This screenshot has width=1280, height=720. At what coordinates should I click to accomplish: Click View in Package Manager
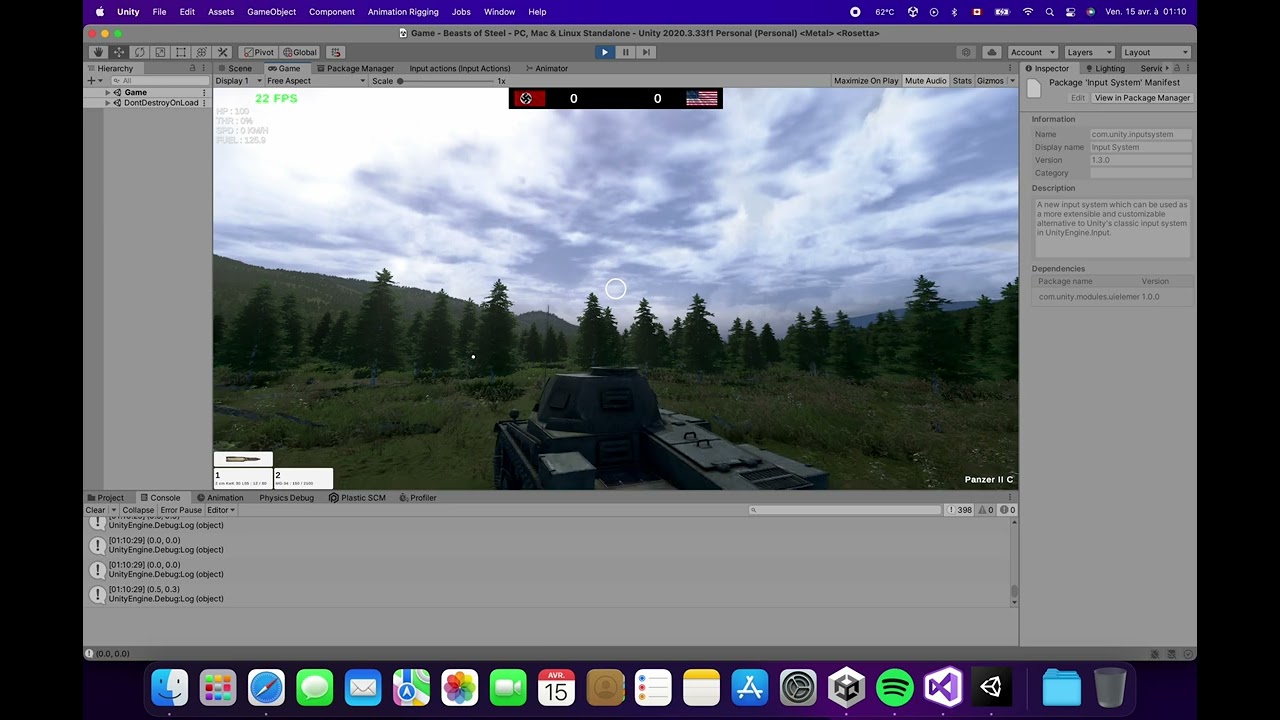click(x=1142, y=98)
